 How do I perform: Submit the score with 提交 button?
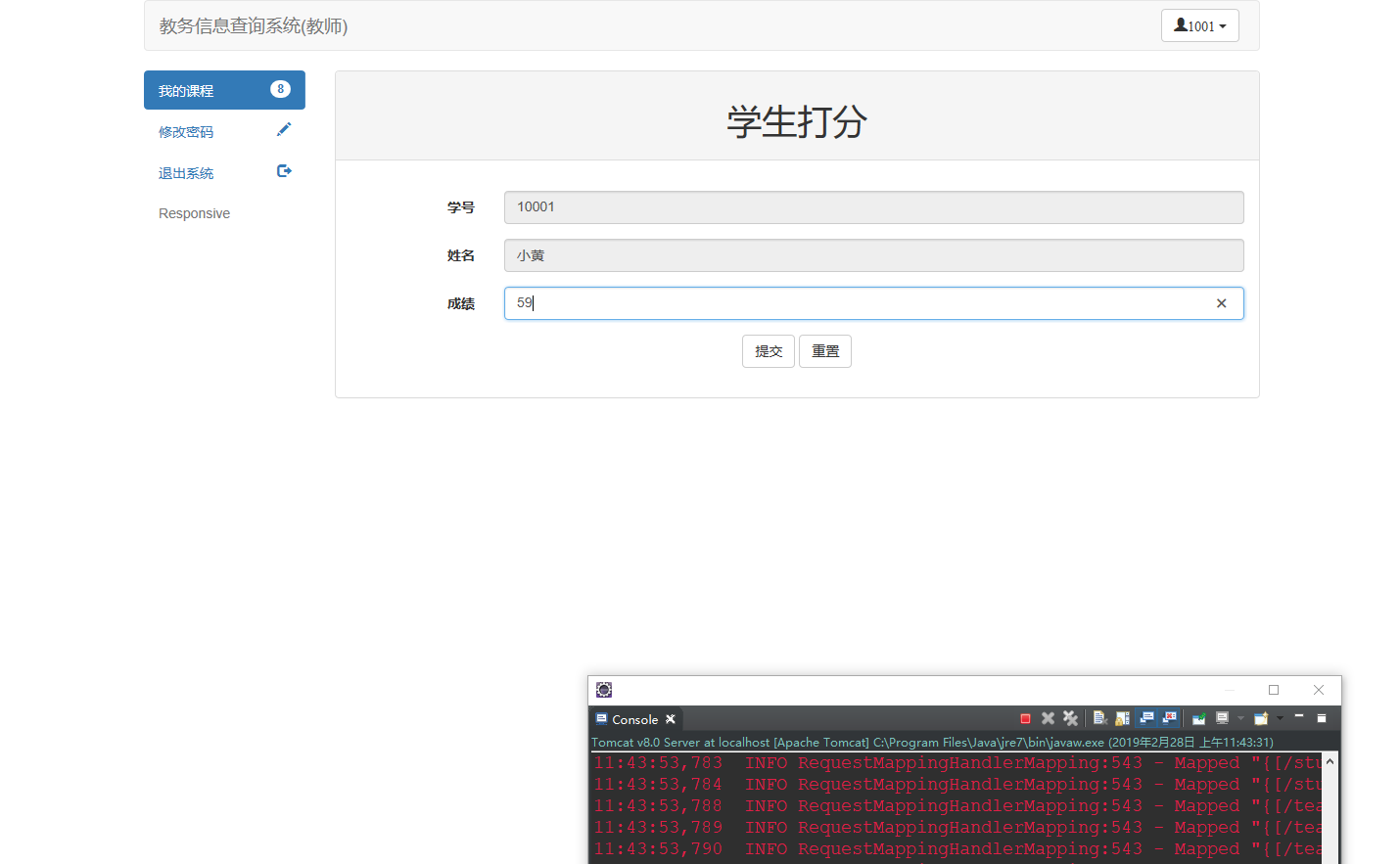pos(769,351)
